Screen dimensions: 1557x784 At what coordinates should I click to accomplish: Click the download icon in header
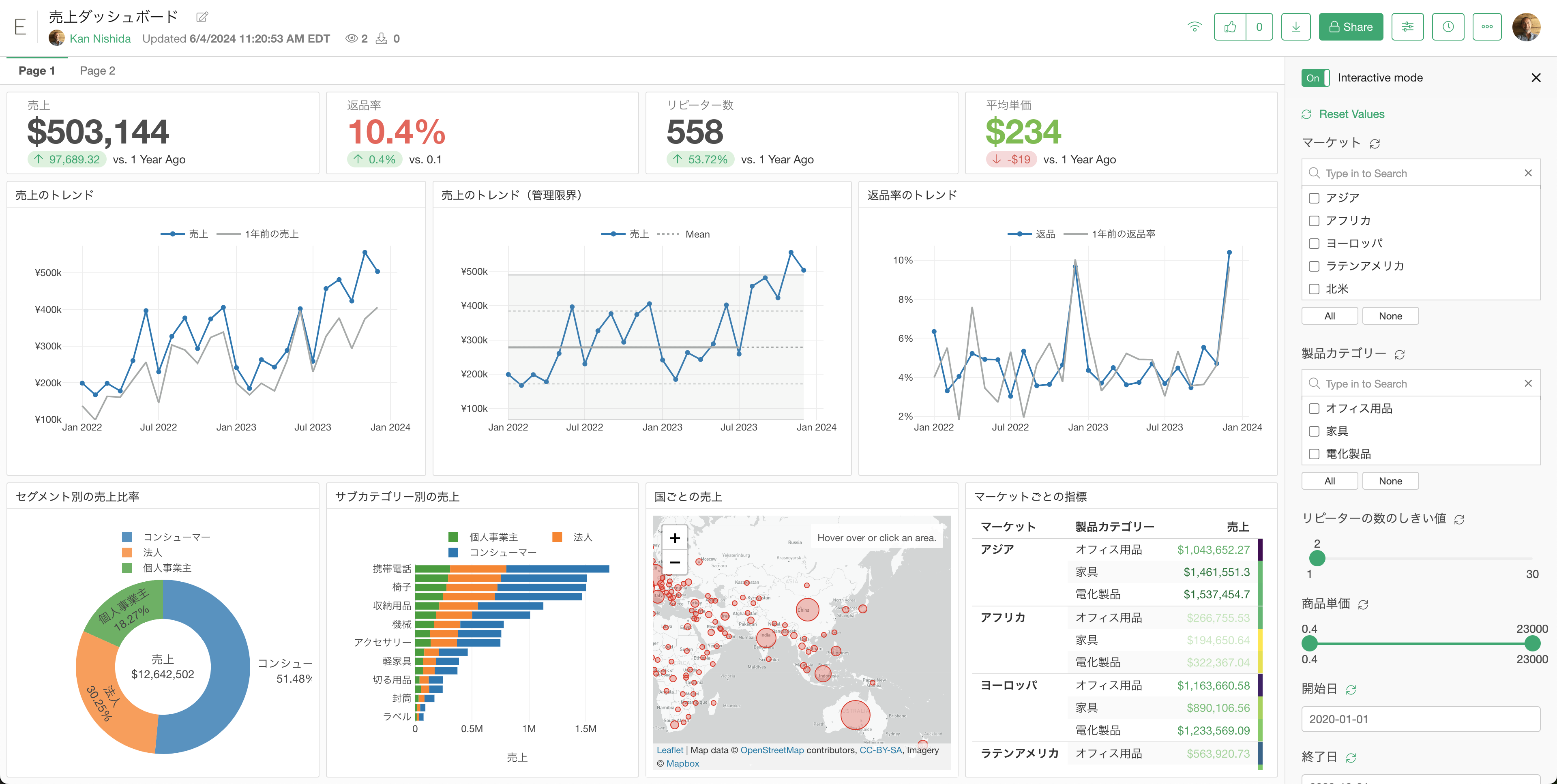click(x=1296, y=27)
